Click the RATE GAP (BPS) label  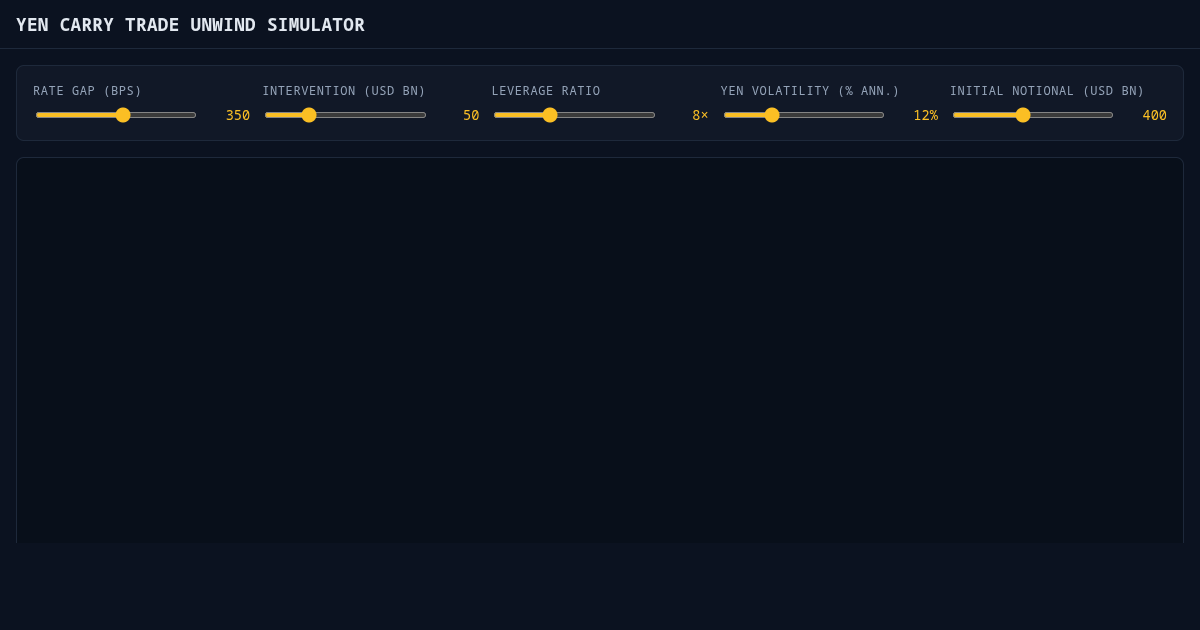88,91
